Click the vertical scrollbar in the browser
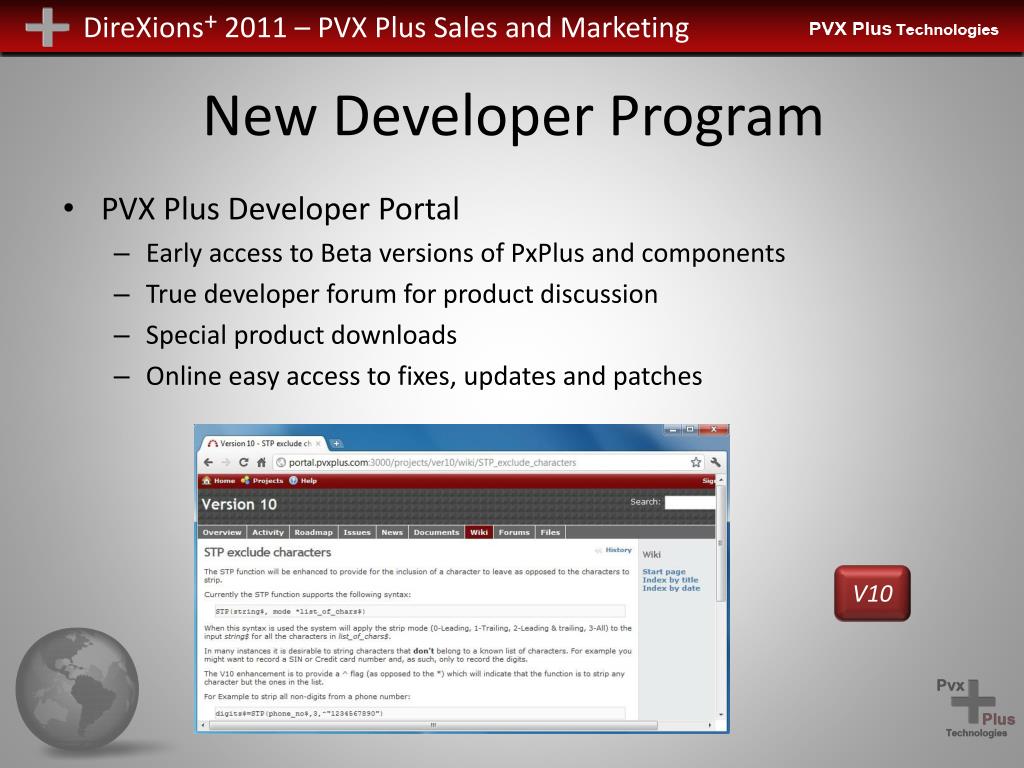This screenshot has height=768, width=1024. click(721, 542)
